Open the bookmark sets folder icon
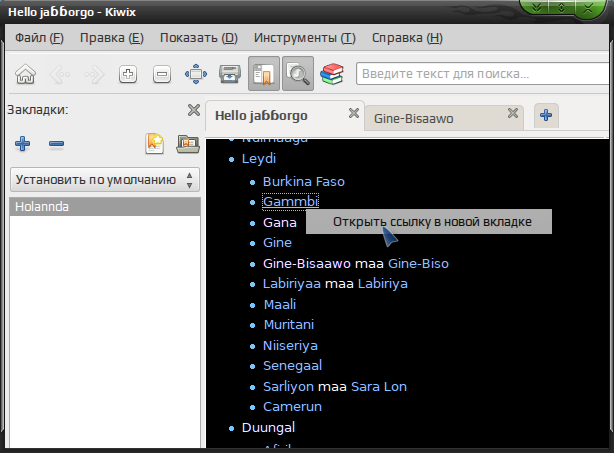 click(x=188, y=144)
